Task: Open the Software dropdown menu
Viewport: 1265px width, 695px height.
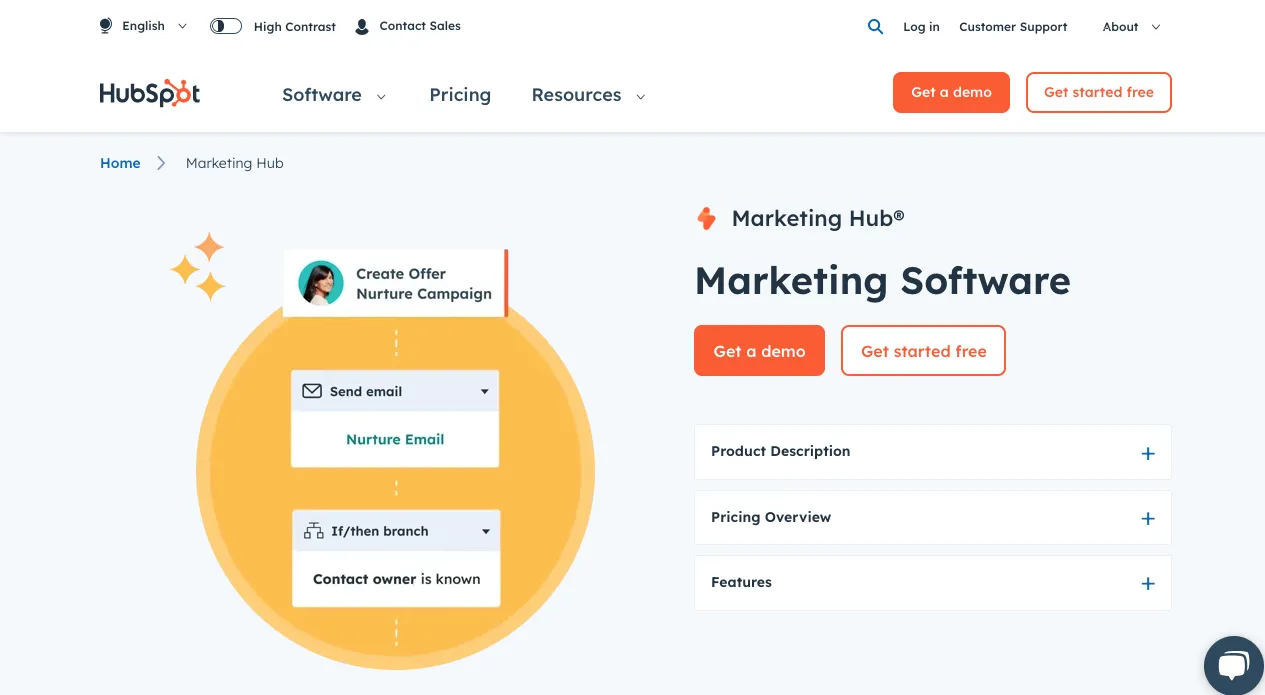Action: point(334,95)
